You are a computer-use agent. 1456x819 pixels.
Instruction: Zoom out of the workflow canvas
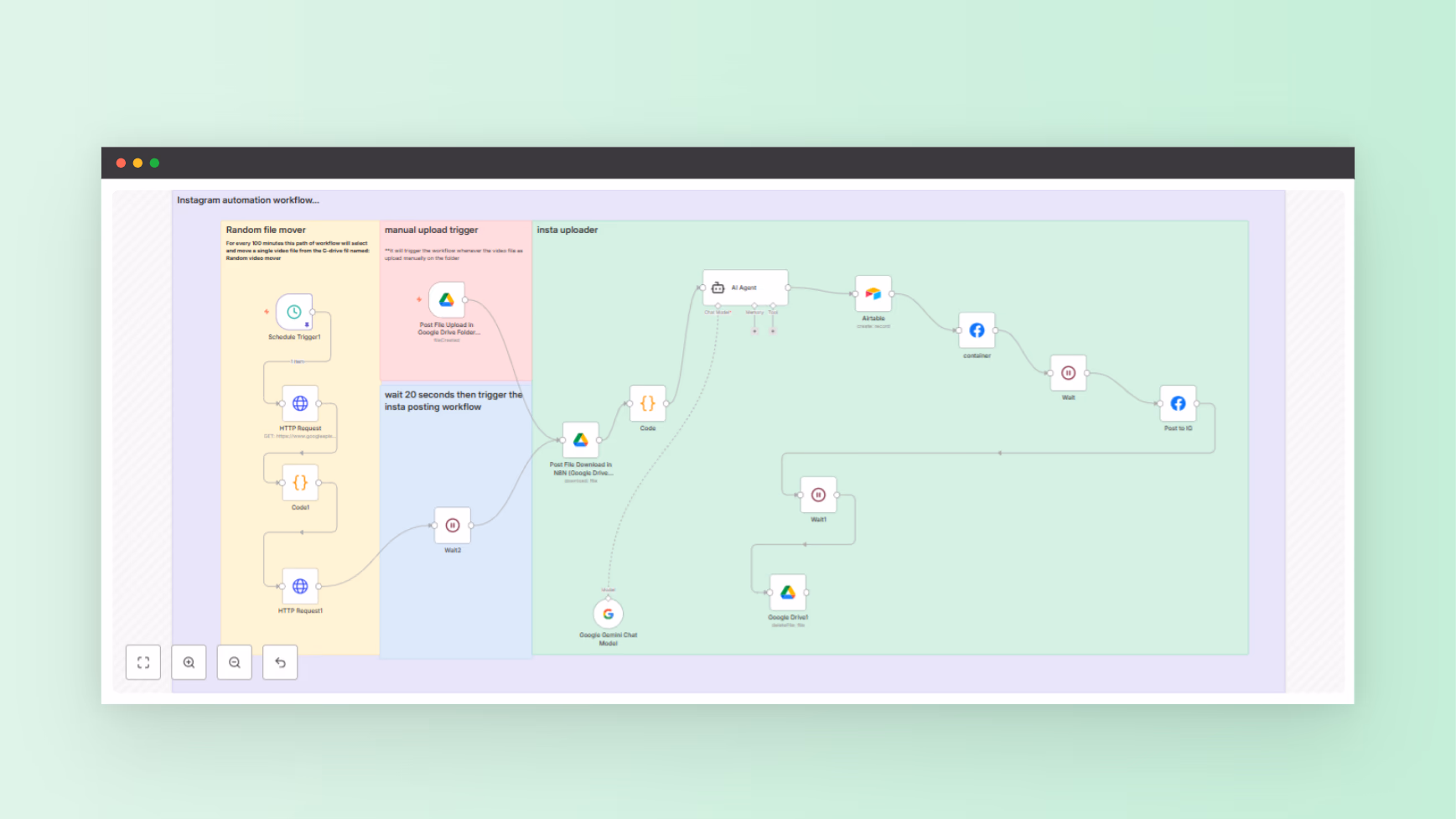click(x=234, y=661)
